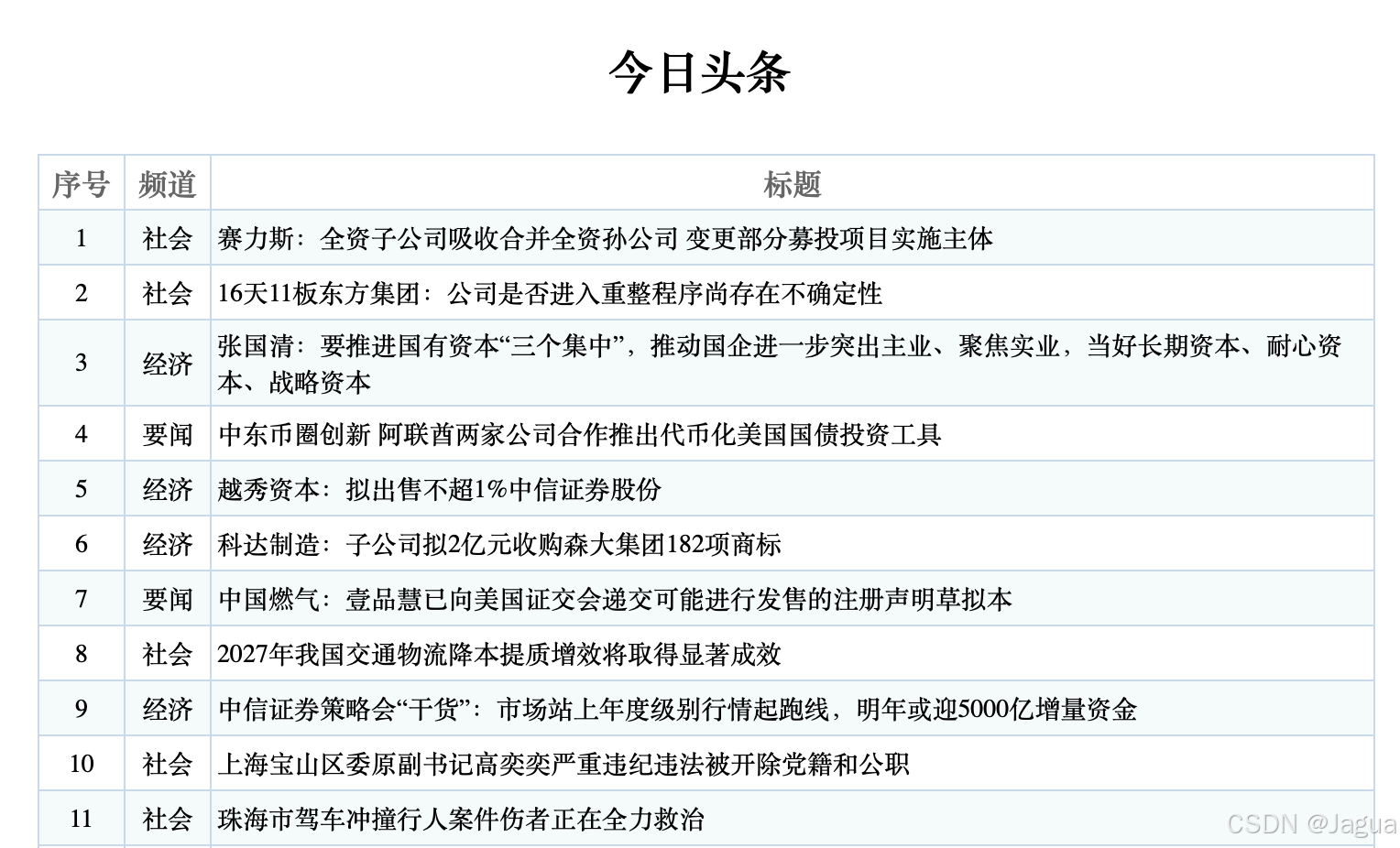Select the headline about 赛力斯 全资子公司
This screenshot has width=1400, height=848.
click(x=606, y=239)
